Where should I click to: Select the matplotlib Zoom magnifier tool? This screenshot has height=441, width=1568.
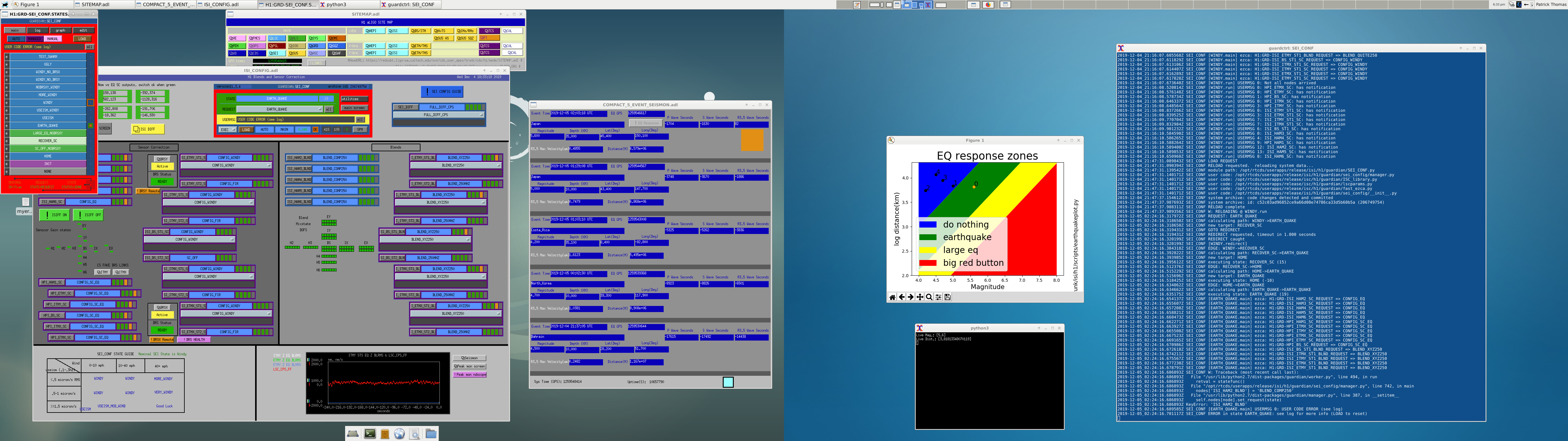click(929, 297)
